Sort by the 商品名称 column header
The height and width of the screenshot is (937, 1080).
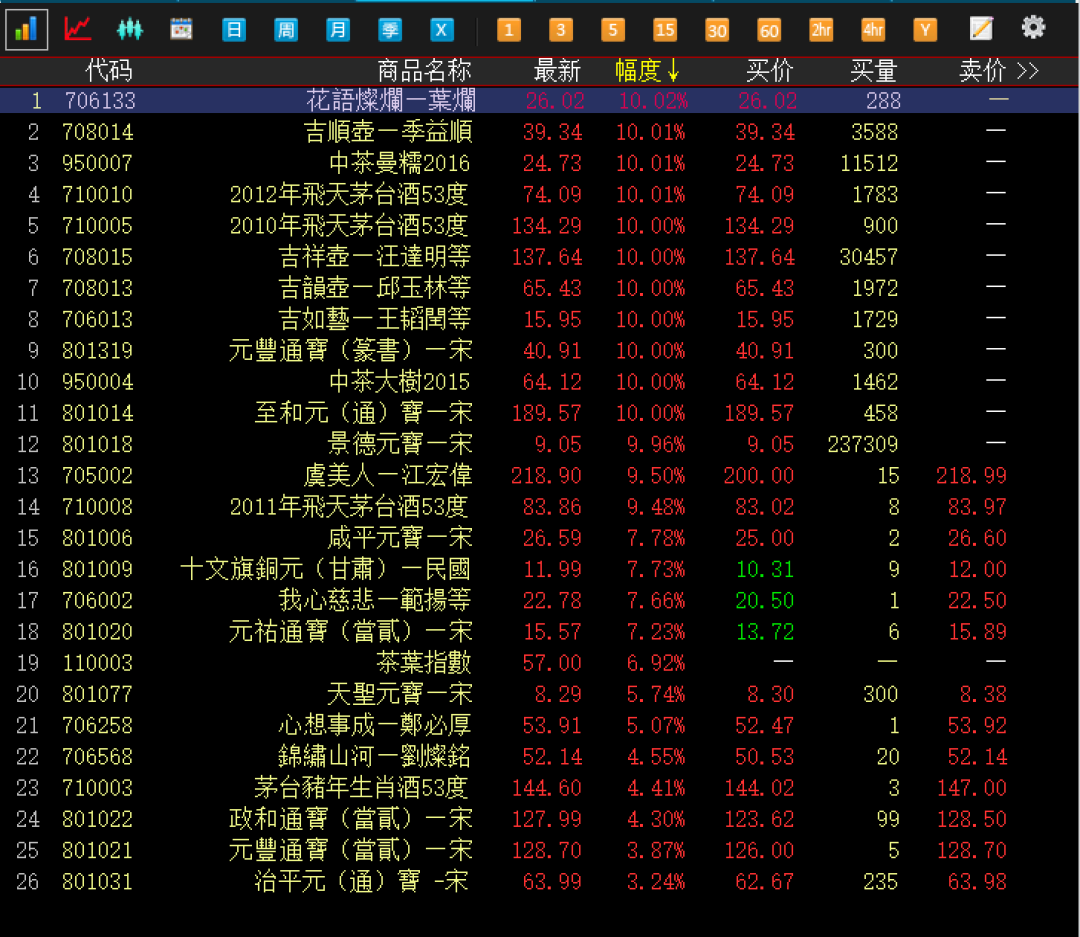[424, 70]
